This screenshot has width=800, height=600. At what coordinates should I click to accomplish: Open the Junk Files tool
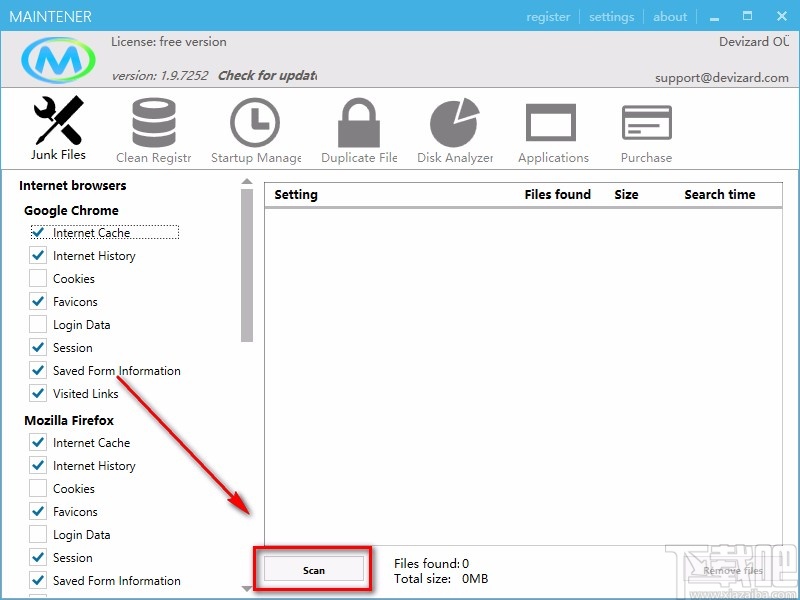(58, 128)
